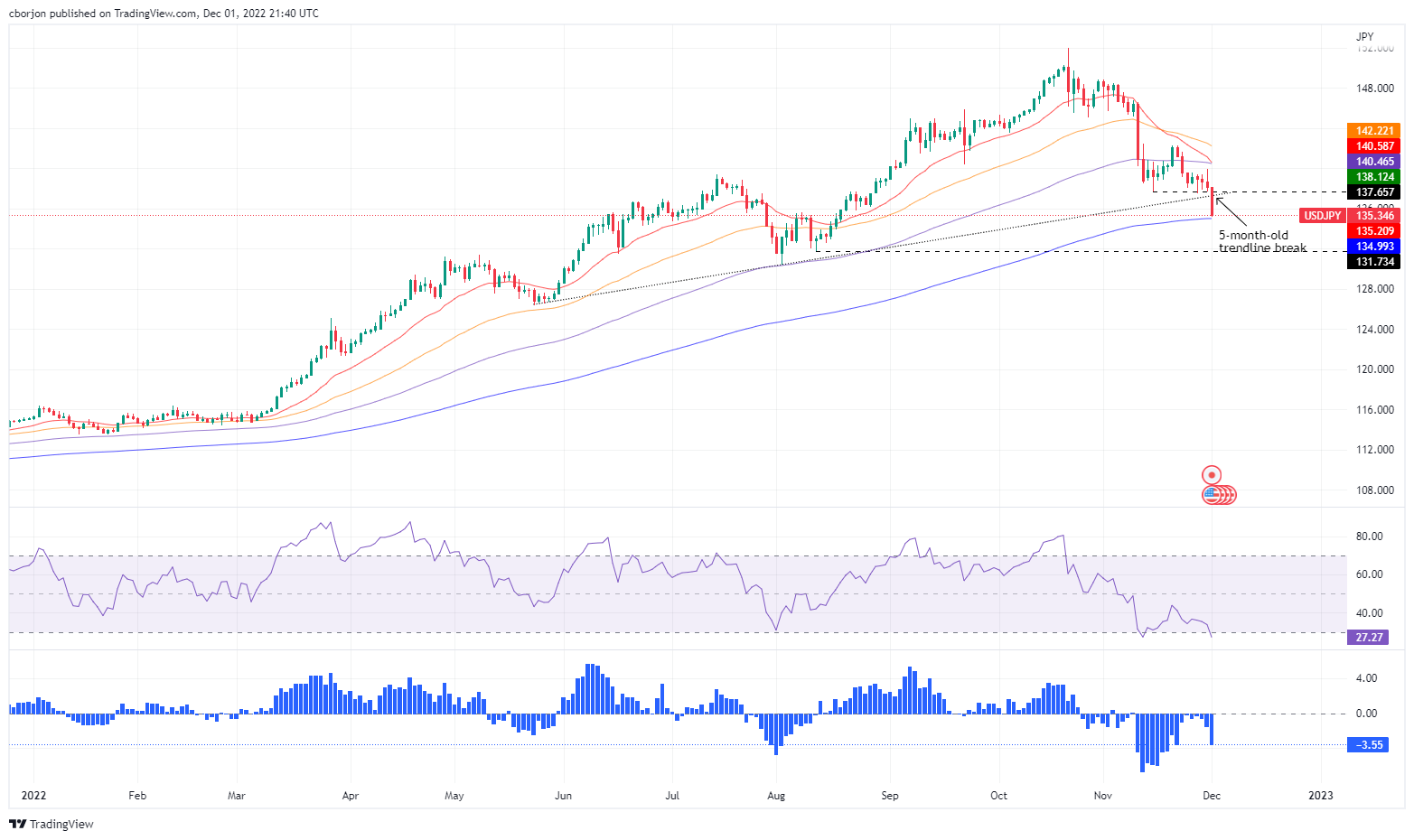
Task: Click the Japan flag economic event icon
Action: [x=1211, y=474]
